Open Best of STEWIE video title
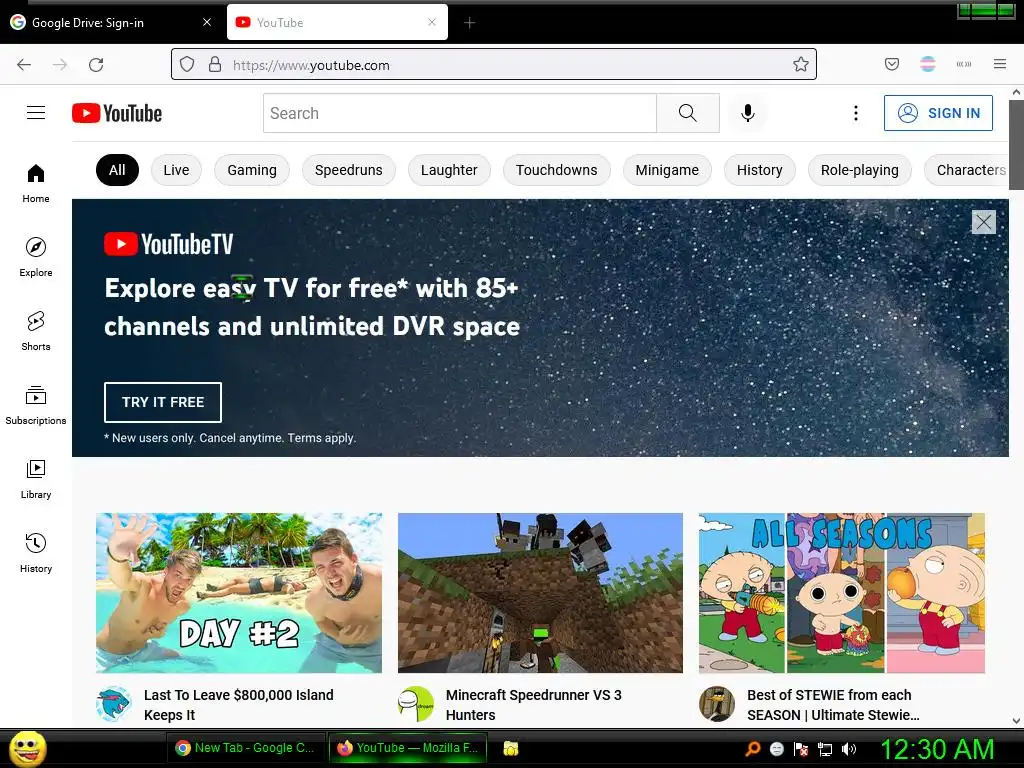The width and height of the screenshot is (1024, 768). (x=833, y=705)
